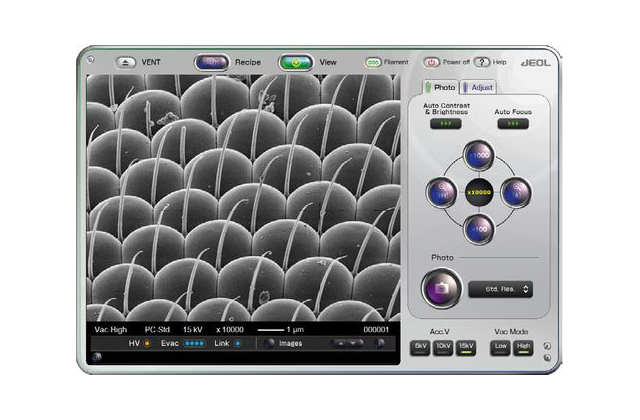Set magnification to x100 preset

pyautogui.click(x=479, y=229)
